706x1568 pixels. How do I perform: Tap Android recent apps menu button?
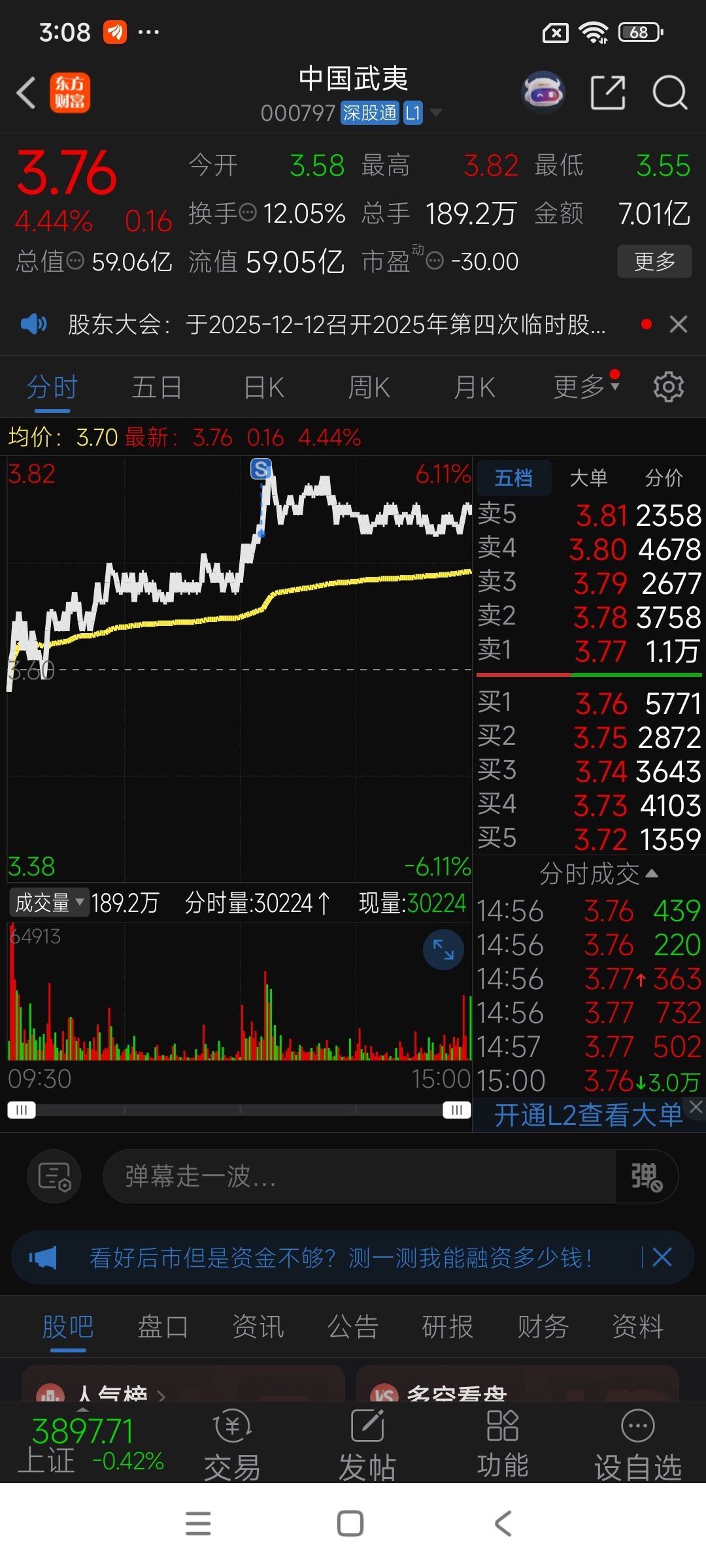coord(198,1524)
